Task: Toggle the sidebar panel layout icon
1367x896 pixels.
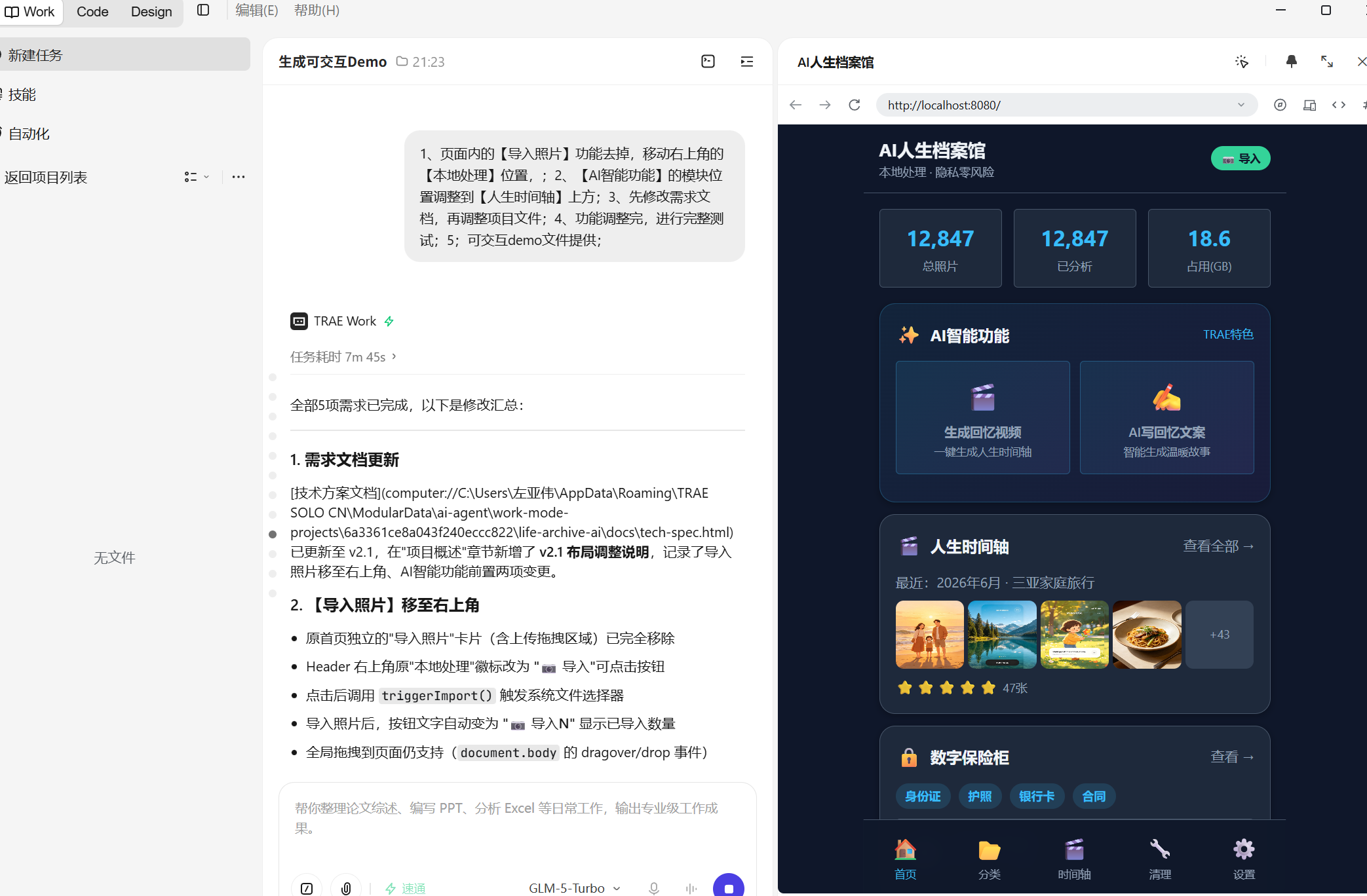Action: (203, 10)
